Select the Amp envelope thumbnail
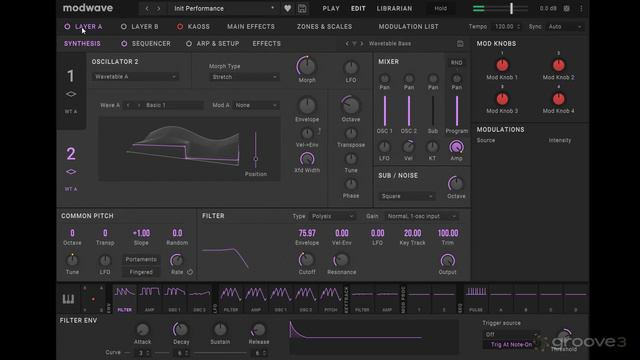640x360 pixels. pos(150,299)
